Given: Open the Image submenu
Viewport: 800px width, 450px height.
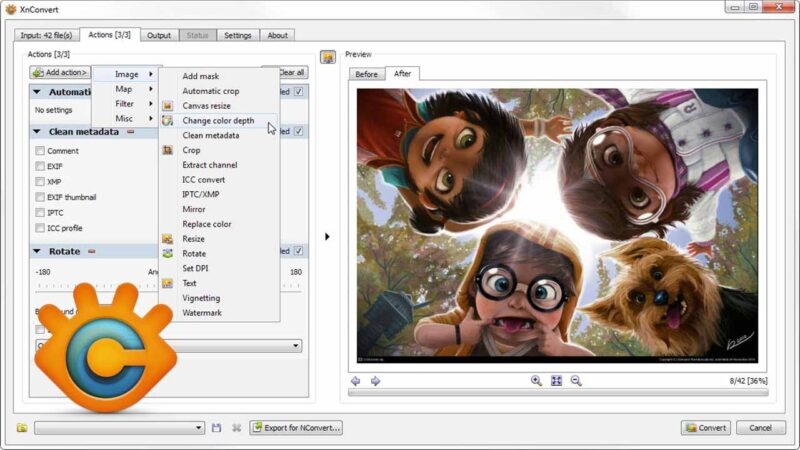Looking at the screenshot, I should pyautogui.click(x=125, y=74).
